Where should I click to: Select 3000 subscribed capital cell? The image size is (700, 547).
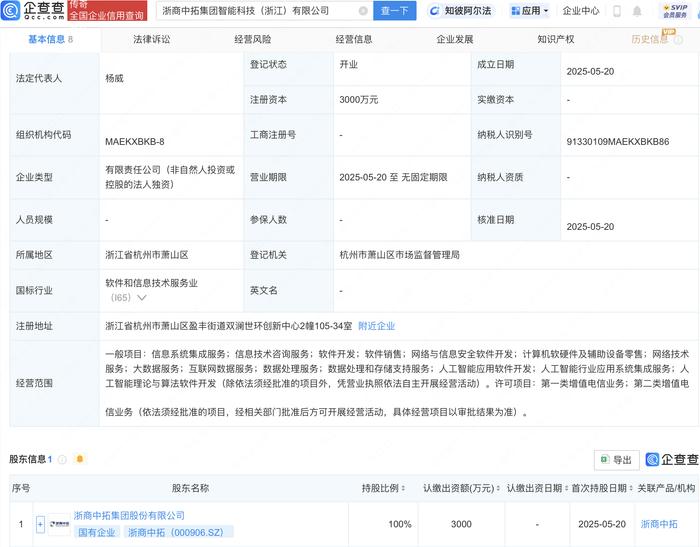pos(461,524)
